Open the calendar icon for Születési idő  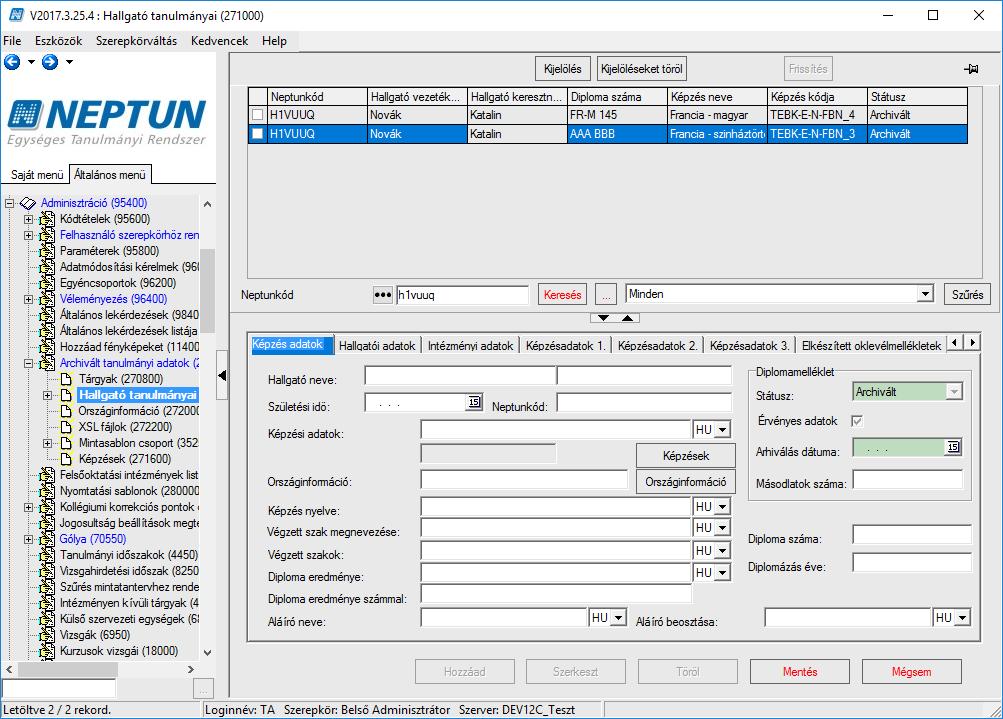click(474, 402)
